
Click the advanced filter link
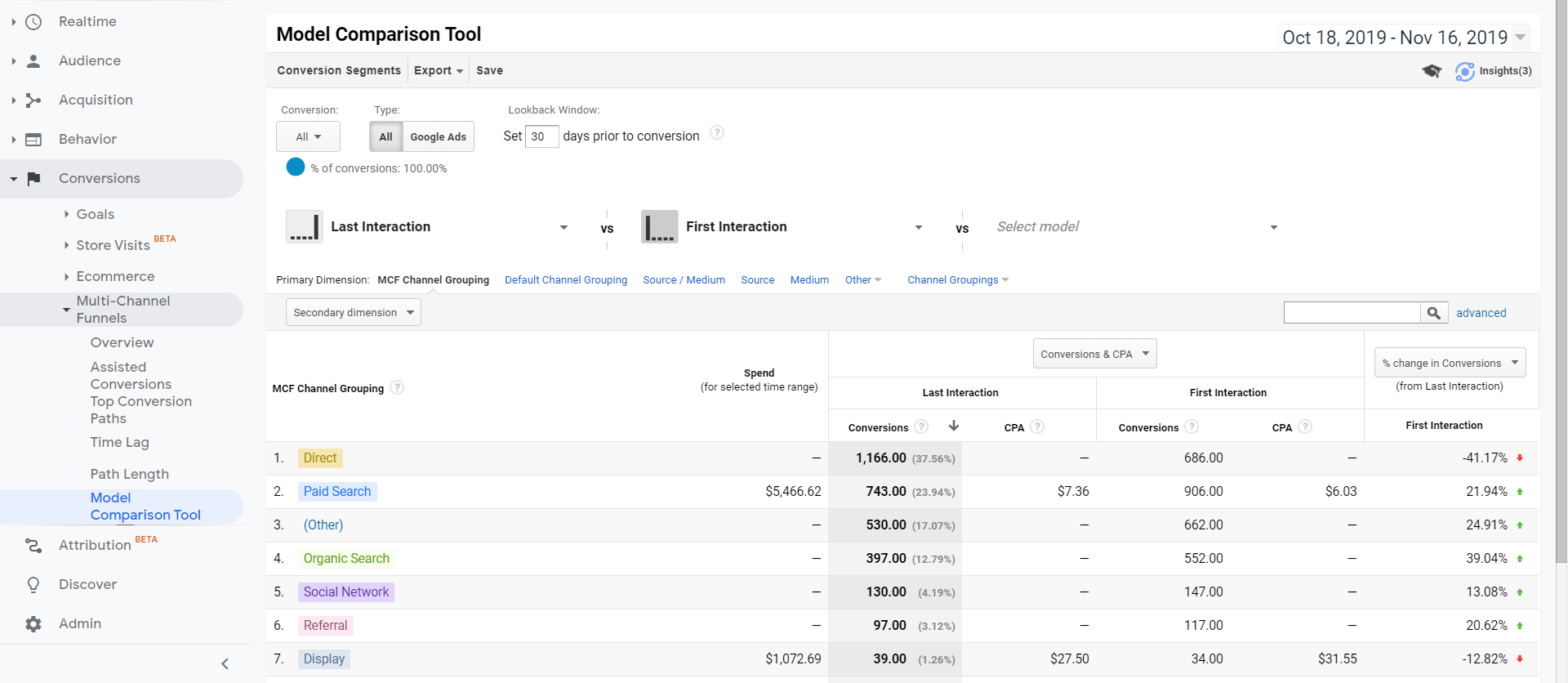1481,313
